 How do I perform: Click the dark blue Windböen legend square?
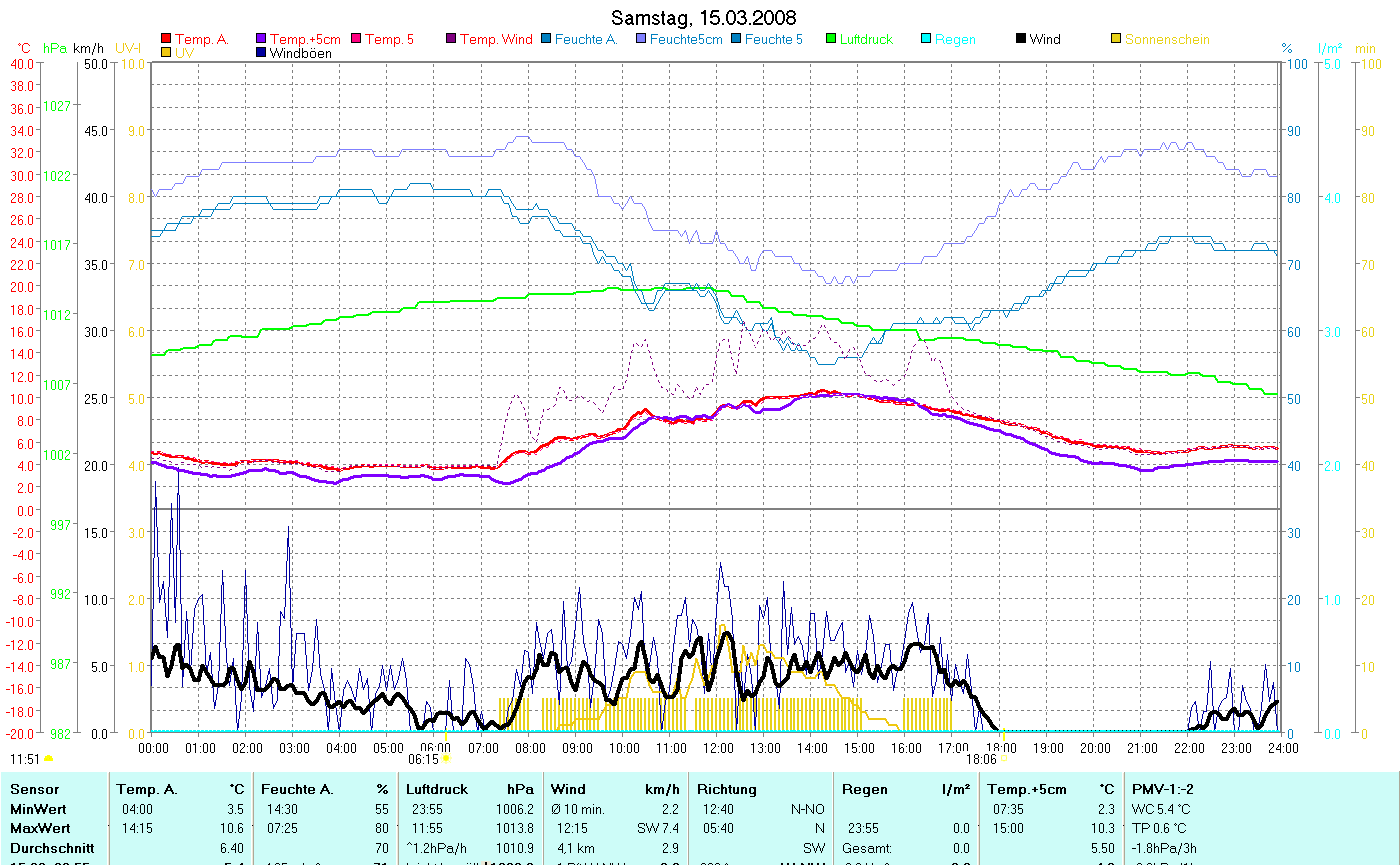[262, 53]
